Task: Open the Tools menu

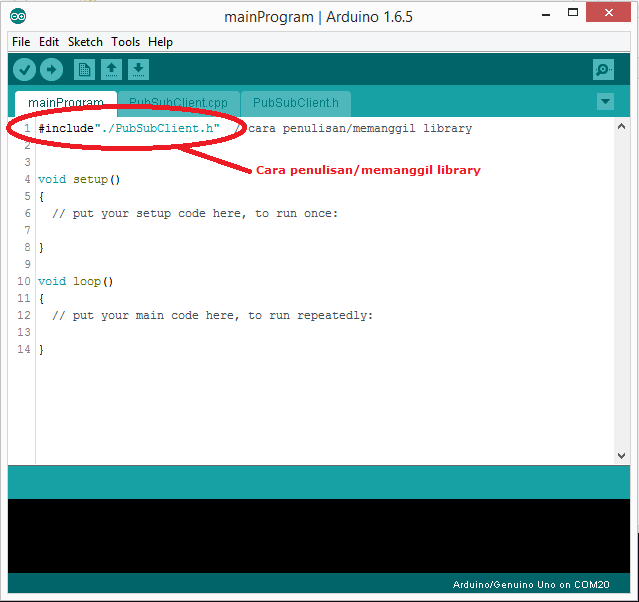Action: [x=126, y=42]
